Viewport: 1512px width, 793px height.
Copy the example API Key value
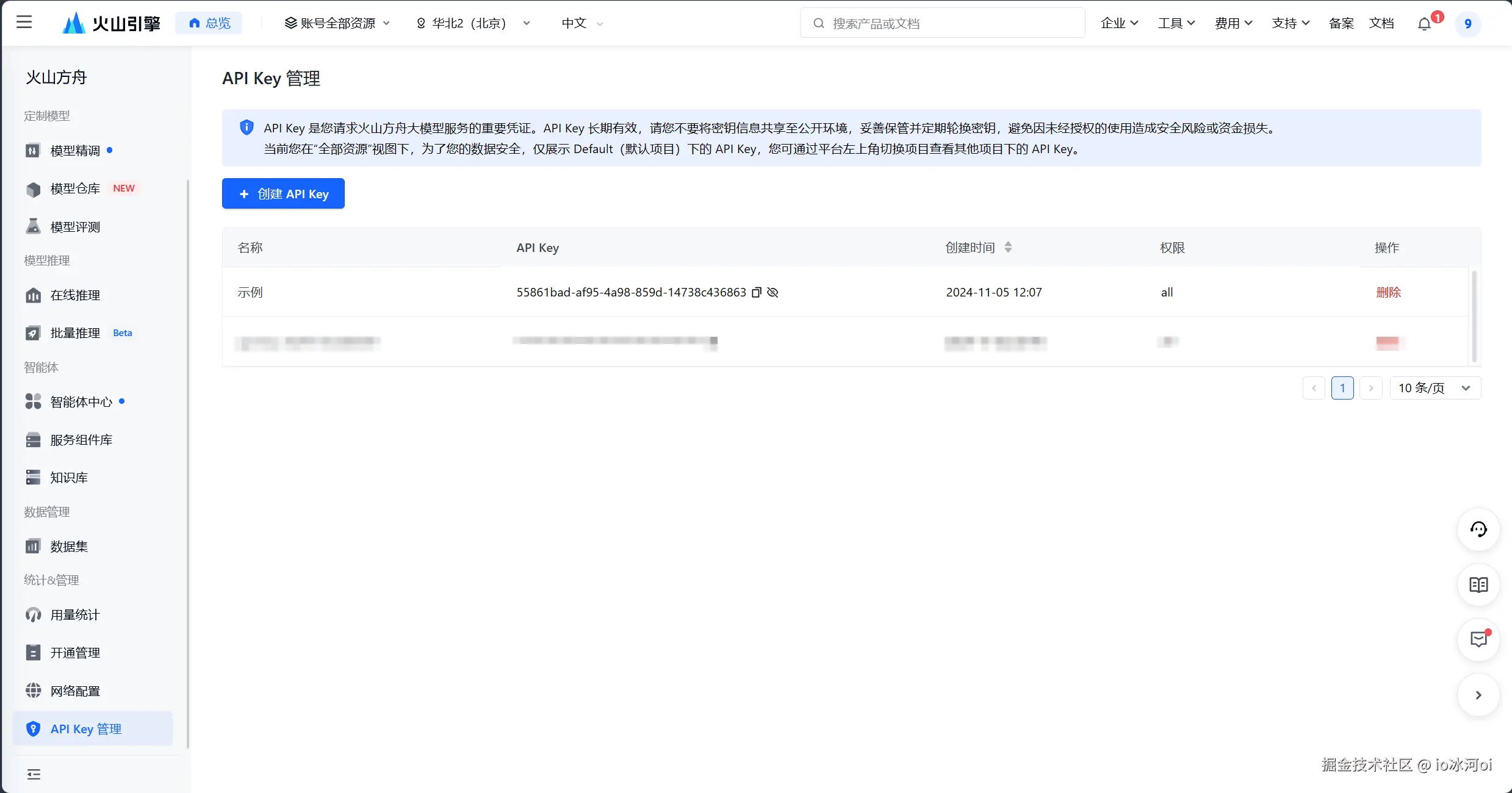click(757, 292)
